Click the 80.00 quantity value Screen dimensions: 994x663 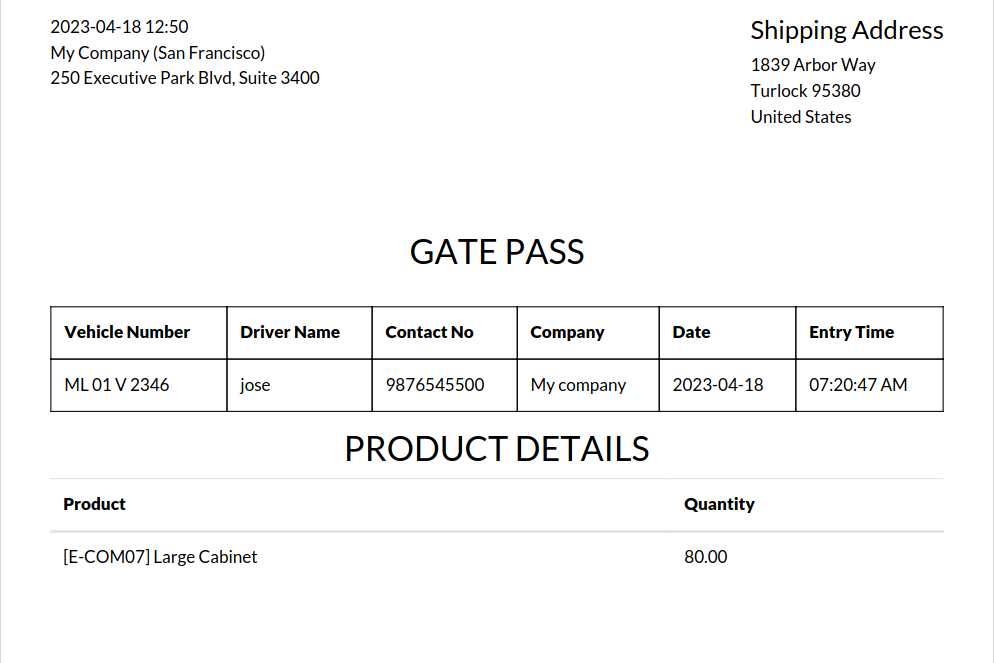pos(706,557)
